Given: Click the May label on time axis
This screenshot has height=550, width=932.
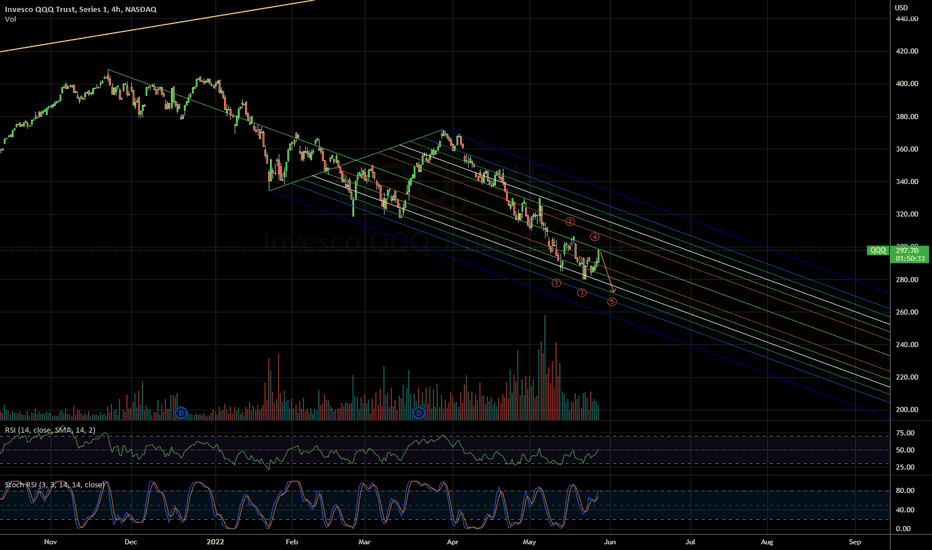Looking at the screenshot, I should click(529, 542).
